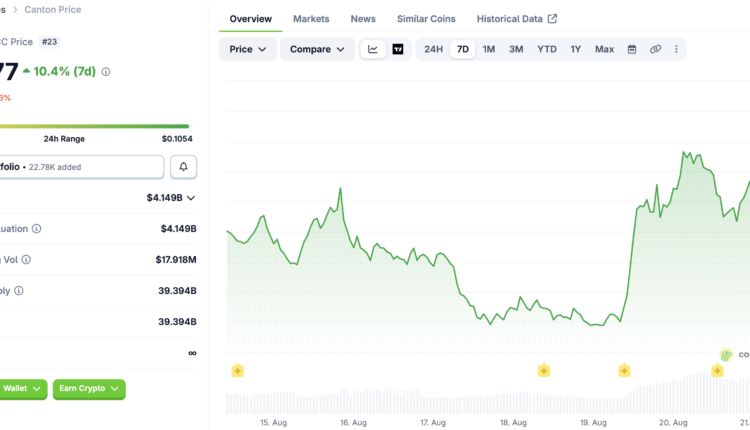Open the Earn Crypto dropdown
750x430 pixels.
click(89, 388)
